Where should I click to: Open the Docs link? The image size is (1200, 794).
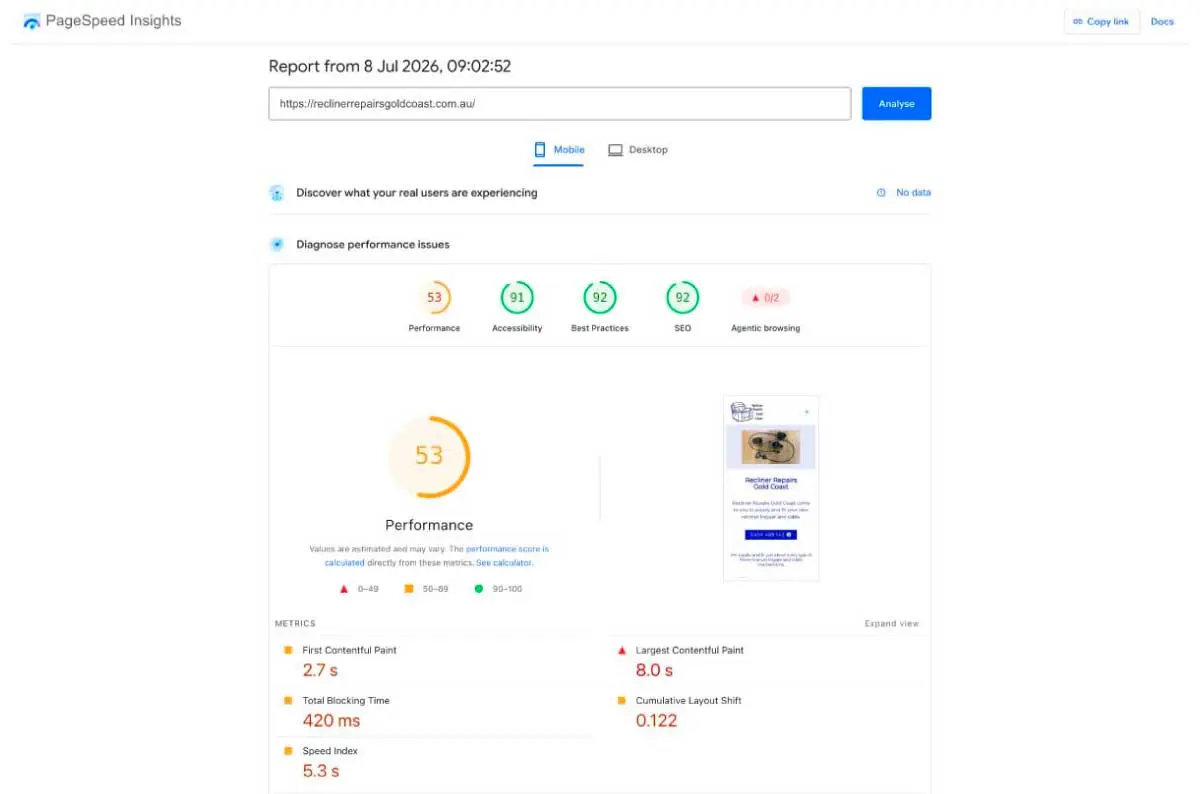(x=1162, y=21)
